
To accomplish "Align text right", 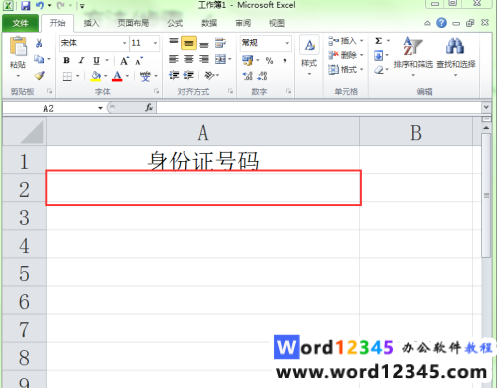I will pos(204,59).
